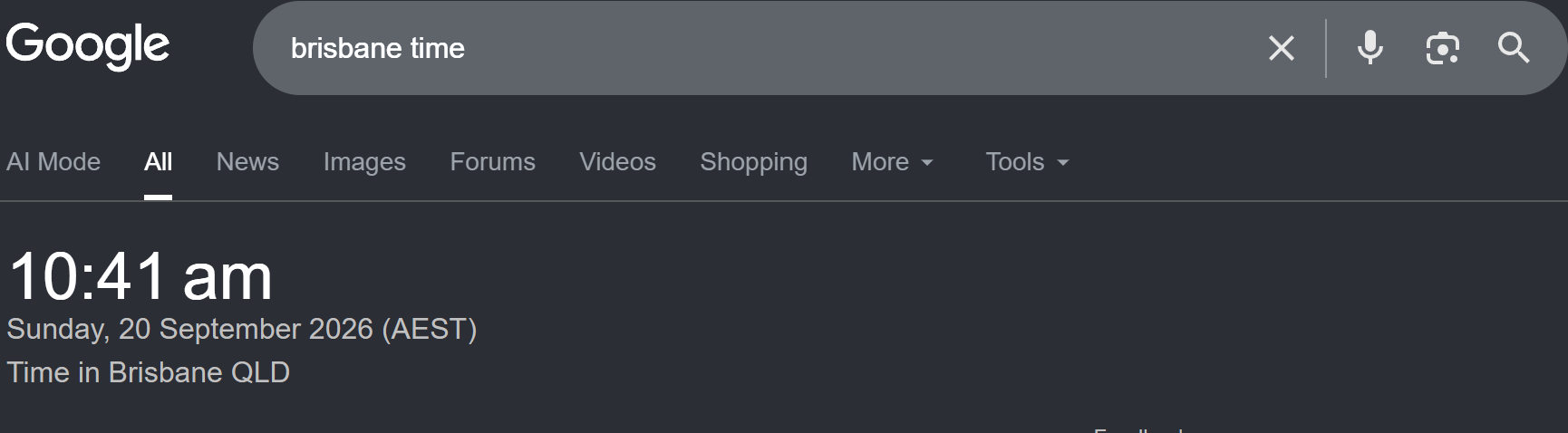Screen dimensions: 1568x433
Task: Show the Videos results tab
Action: (617, 161)
